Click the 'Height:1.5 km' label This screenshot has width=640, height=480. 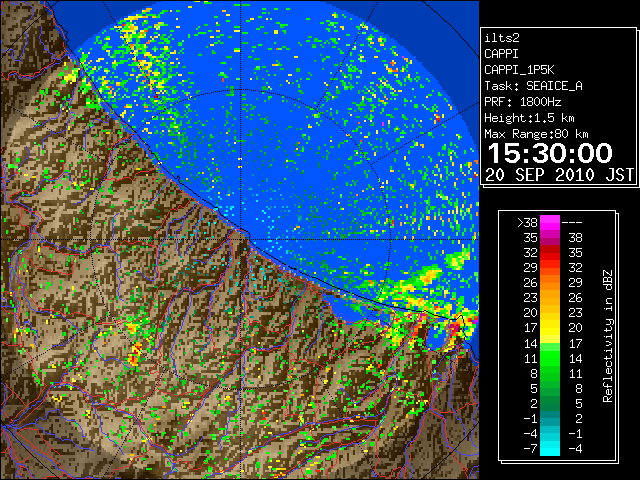529,118
